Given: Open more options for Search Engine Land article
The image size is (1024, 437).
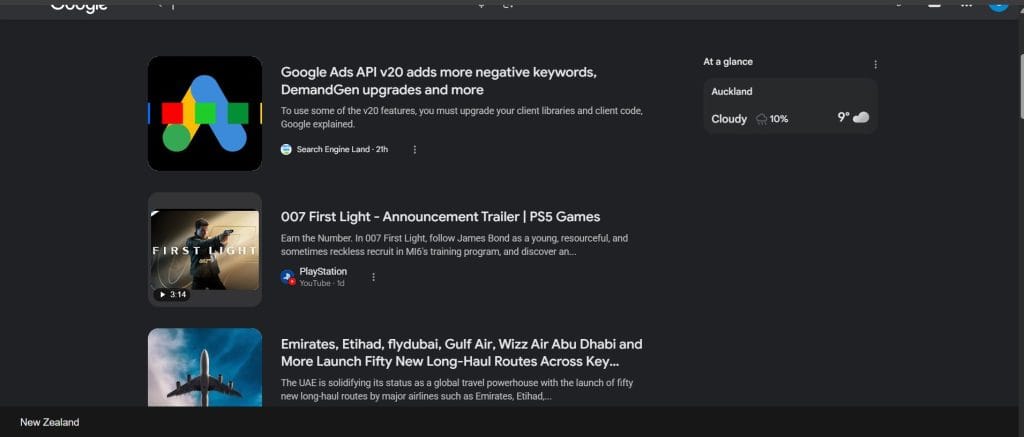Looking at the screenshot, I should pyautogui.click(x=415, y=150).
